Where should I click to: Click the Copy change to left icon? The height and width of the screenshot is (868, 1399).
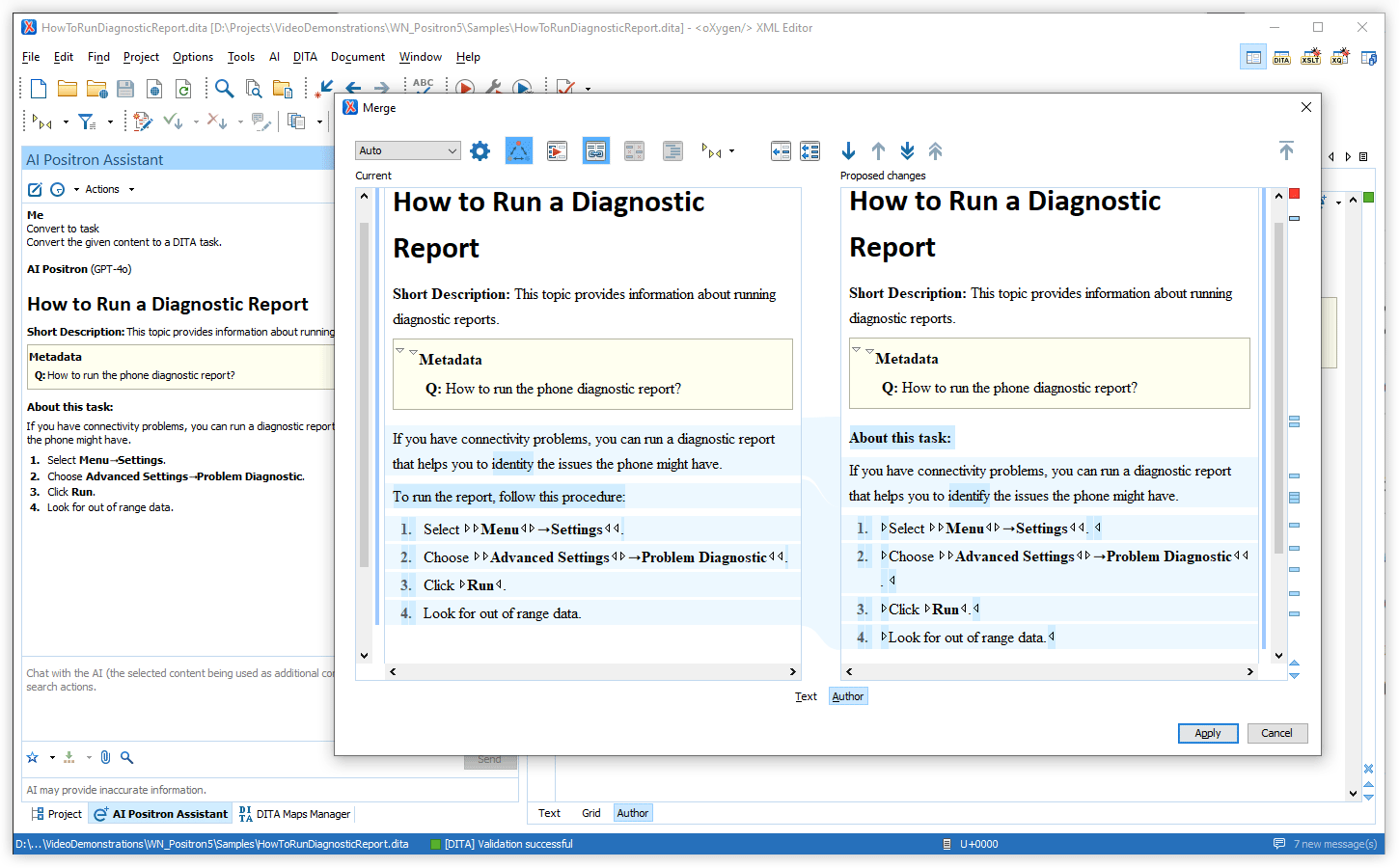point(781,150)
